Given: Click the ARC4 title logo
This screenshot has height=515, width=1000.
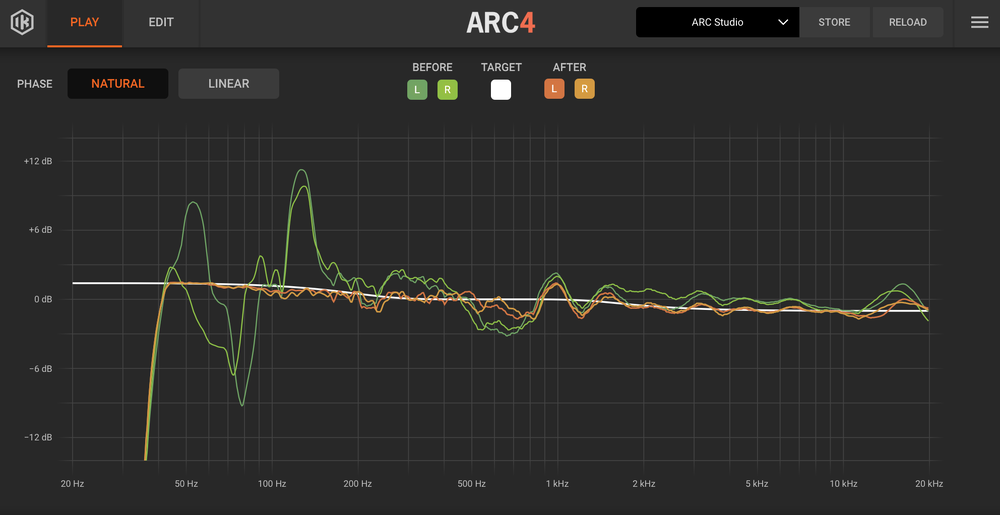Looking at the screenshot, I should (x=501, y=22).
